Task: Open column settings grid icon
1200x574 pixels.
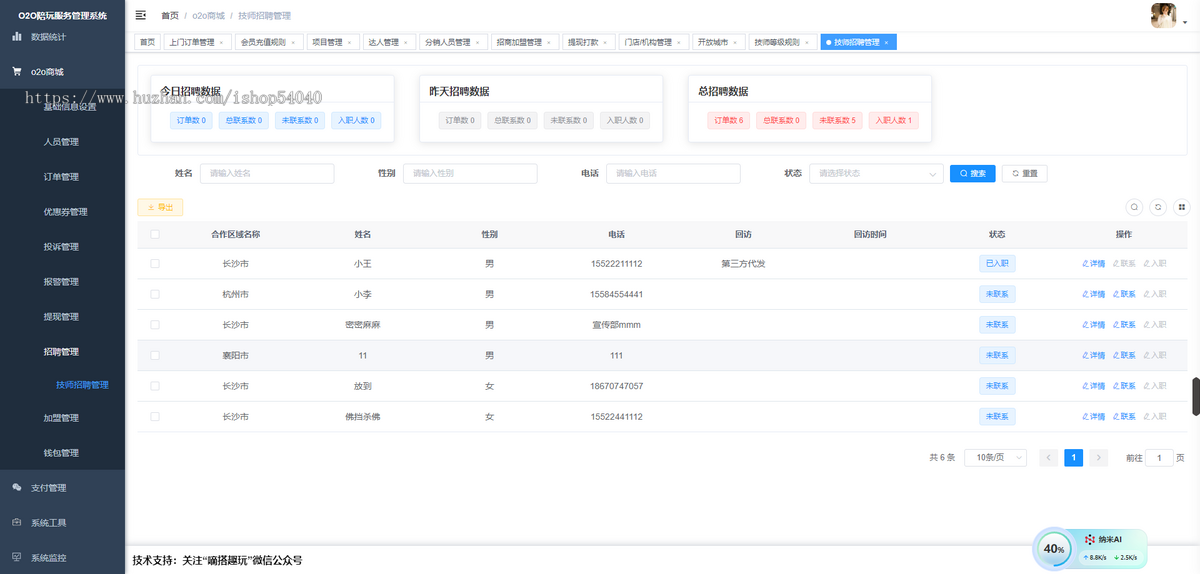Action: [x=1182, y=207]
